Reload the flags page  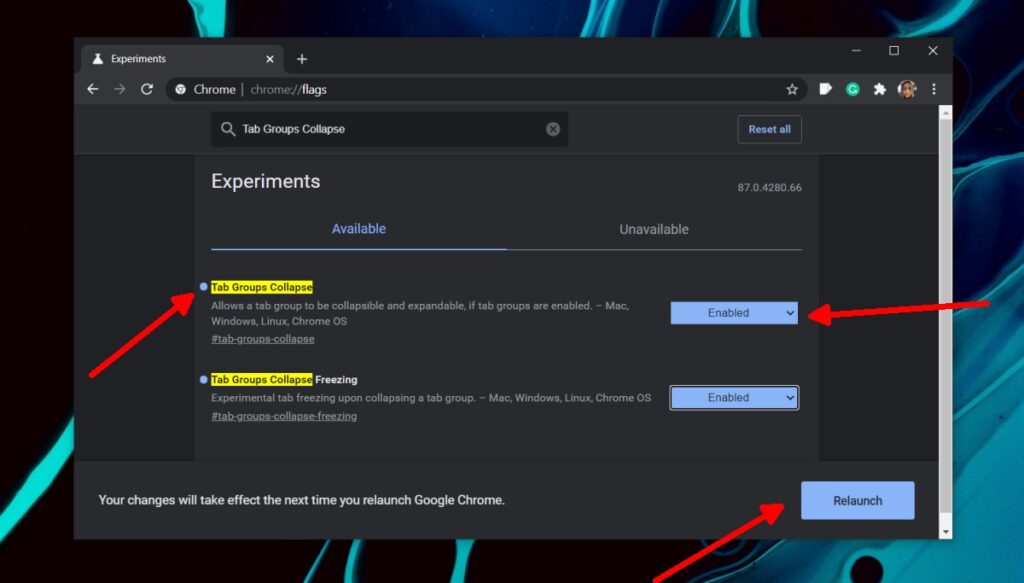146,89
